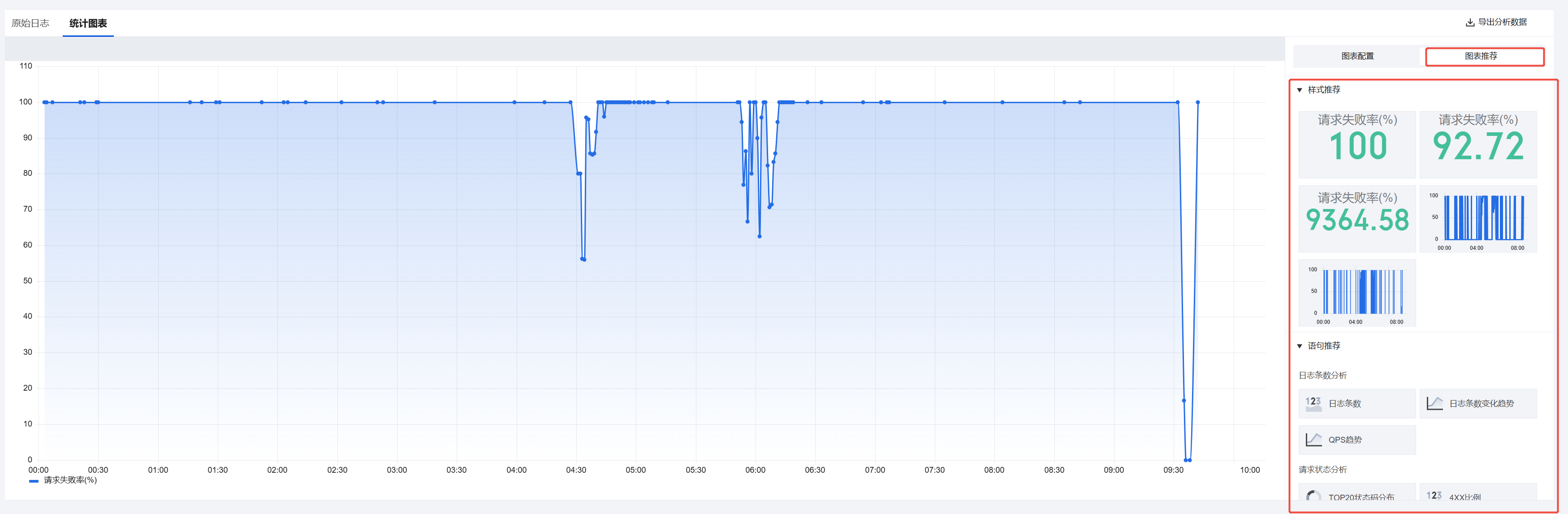This screenshot has height=514, width=1568.
Task: Collapse the 语句推荐 section
Action: coord(1300,346)
